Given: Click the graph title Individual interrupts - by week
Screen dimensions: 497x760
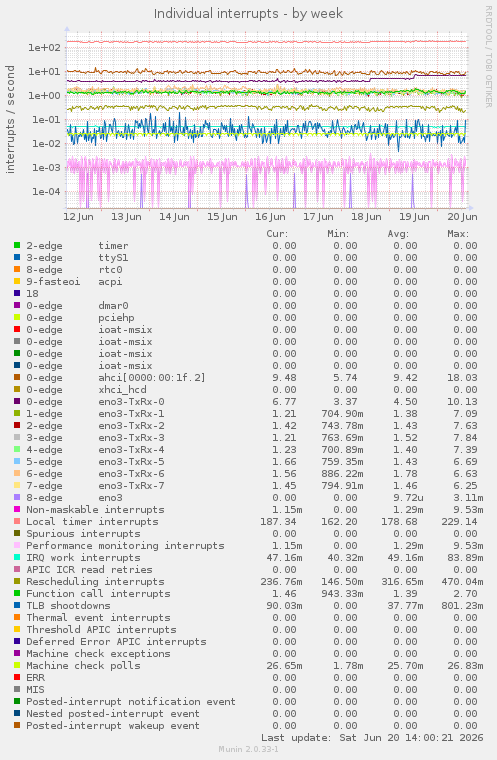Looking at the screenshot, I should coord(248,14).
